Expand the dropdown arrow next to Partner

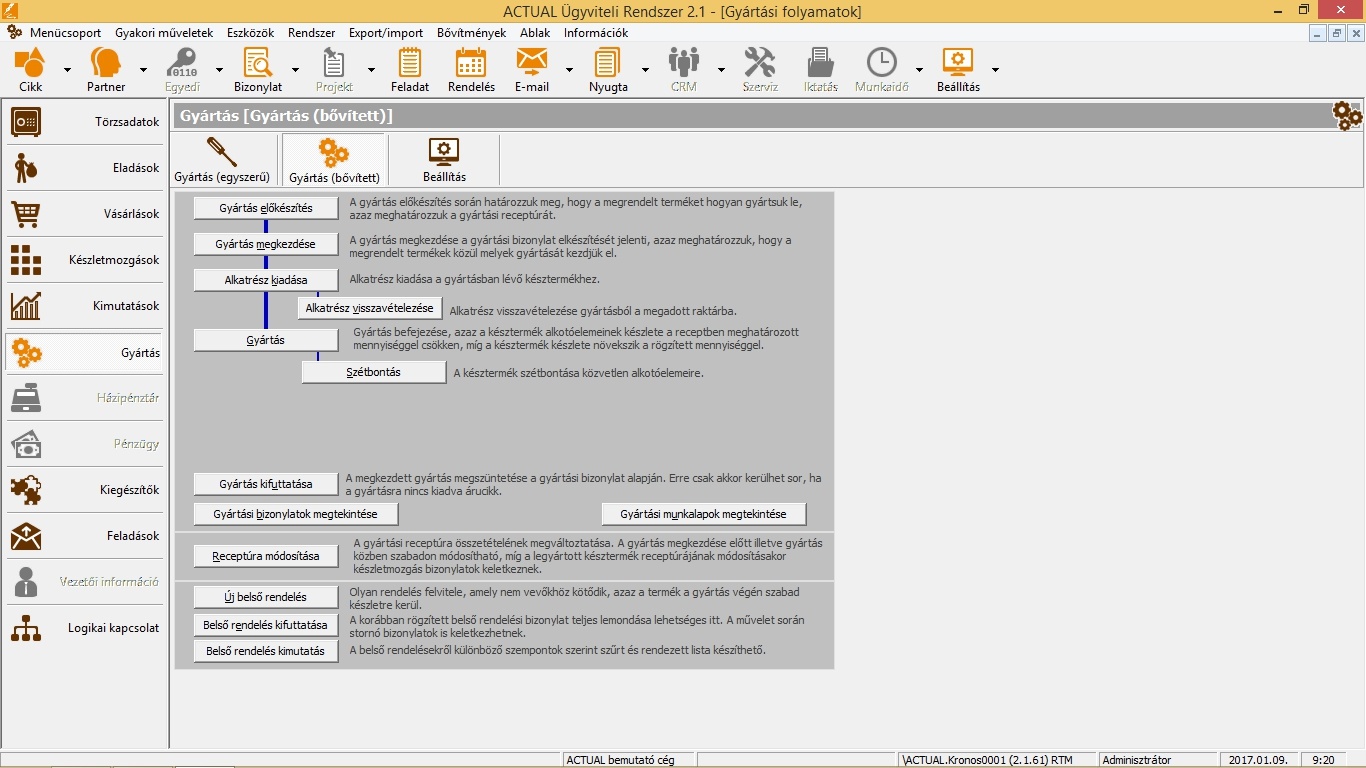tap(143, 70)
